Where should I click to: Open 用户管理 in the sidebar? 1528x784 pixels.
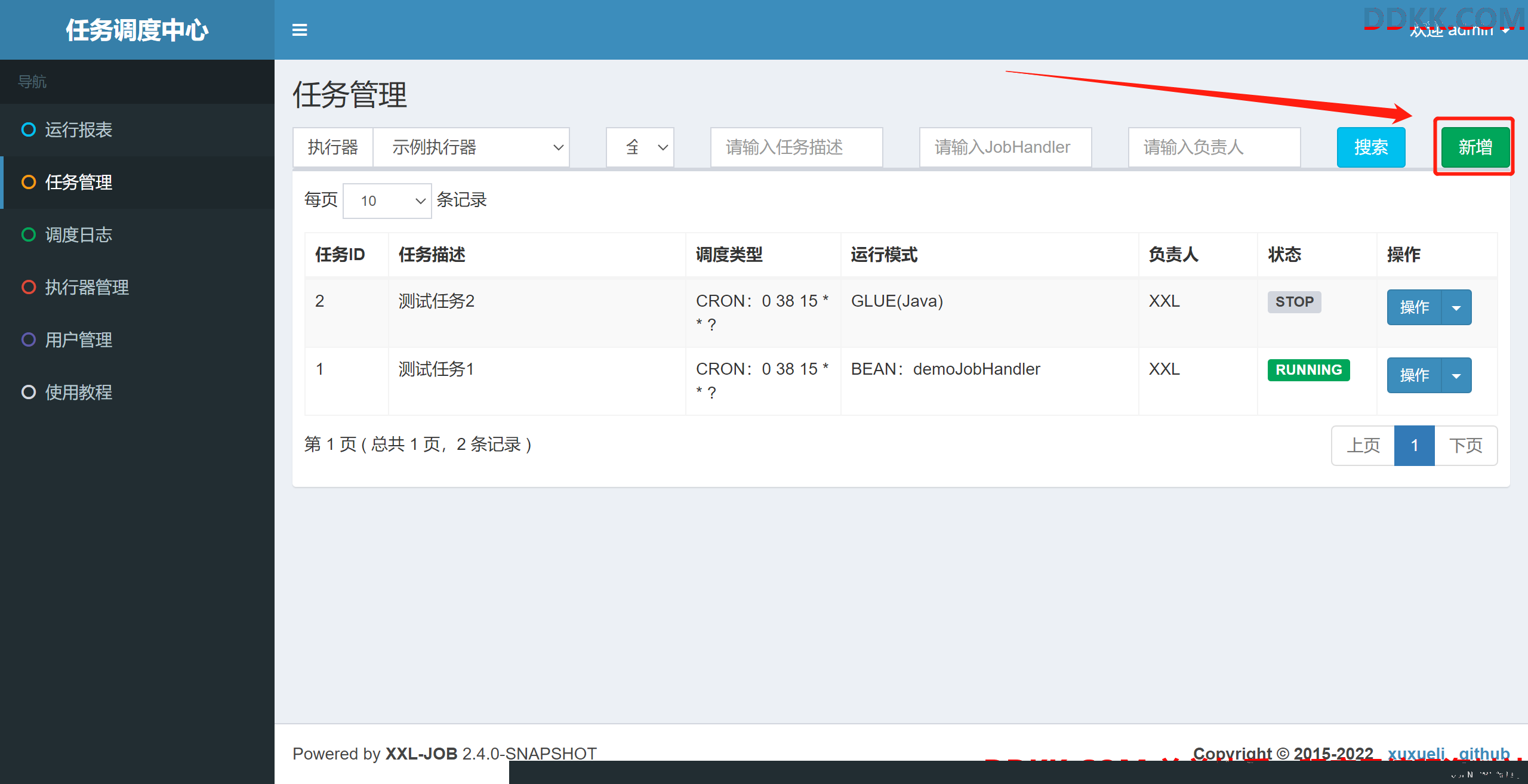[137, 339]
